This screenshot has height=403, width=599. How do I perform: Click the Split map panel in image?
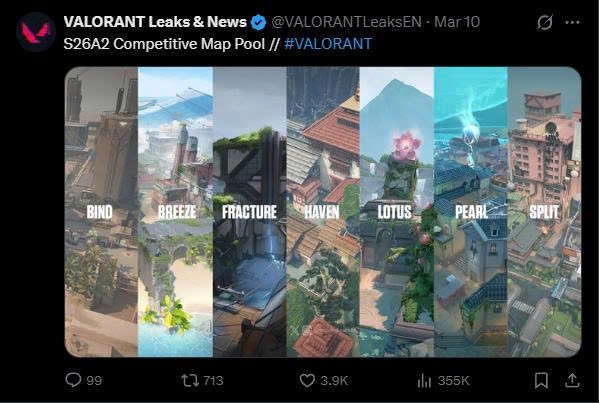[x=544, y=212]
